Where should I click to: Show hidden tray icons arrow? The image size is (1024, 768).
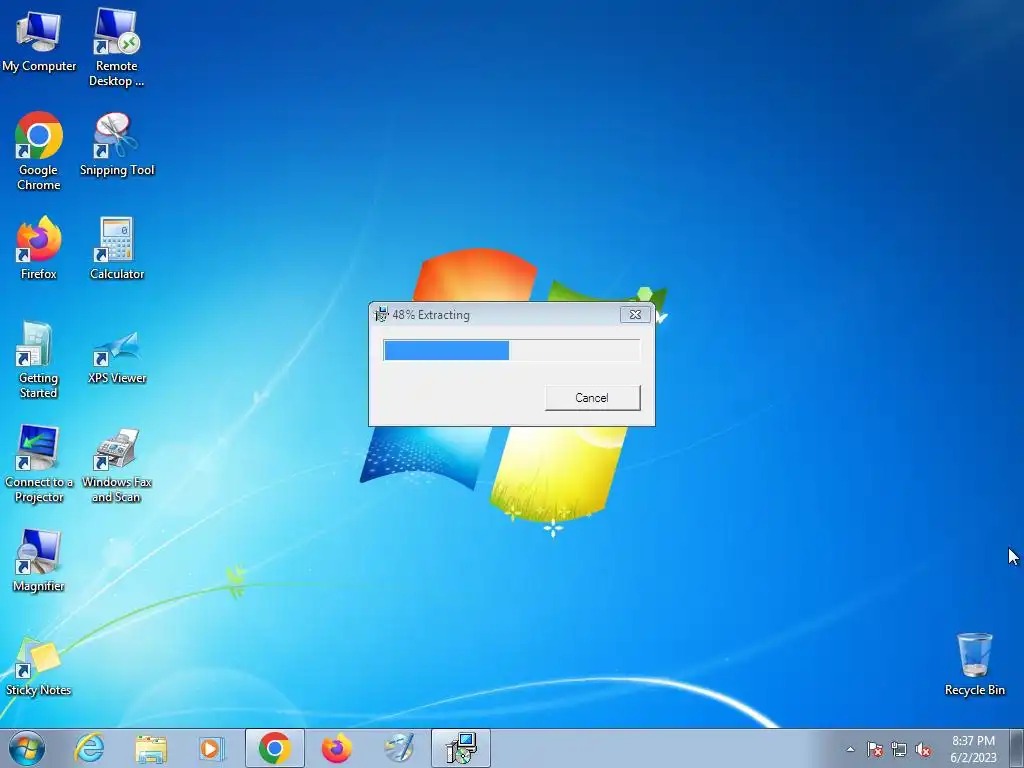click(x=850, y=749)
